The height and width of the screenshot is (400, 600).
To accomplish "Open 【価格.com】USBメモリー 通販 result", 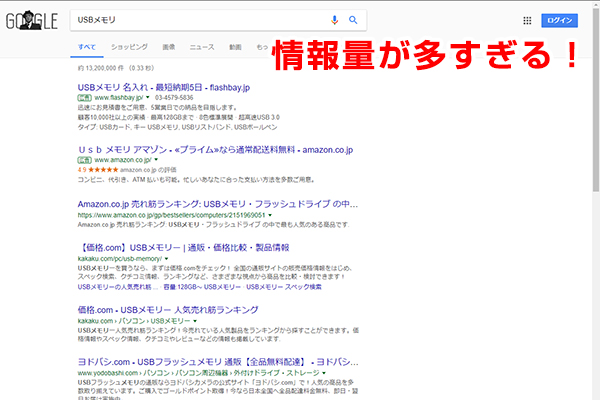I will tap(184, 248).
